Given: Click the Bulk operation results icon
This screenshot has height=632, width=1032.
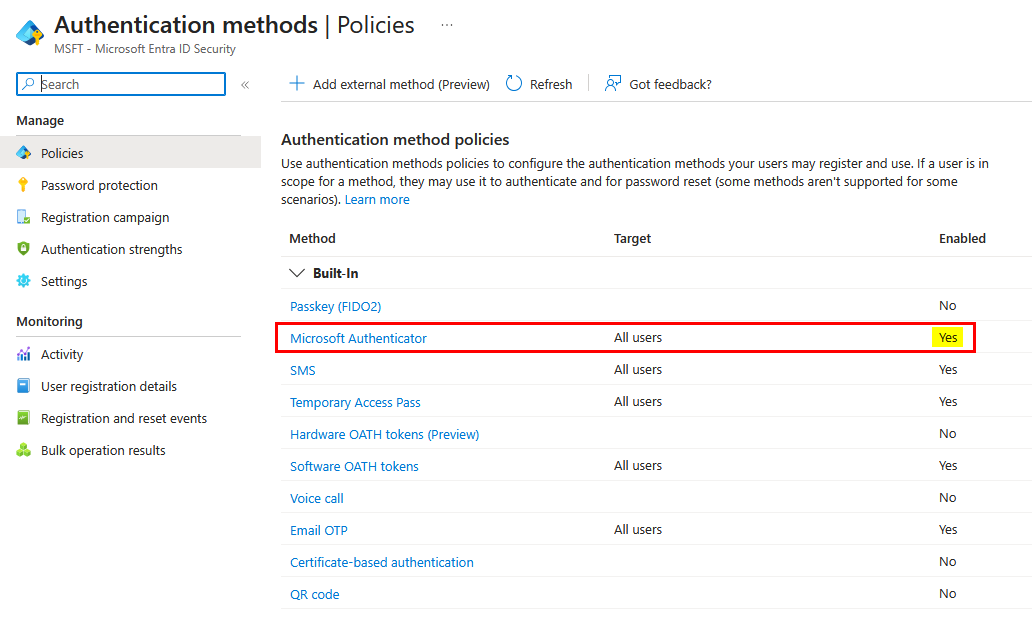Looking at the screenshot, I should coord(24,450).
